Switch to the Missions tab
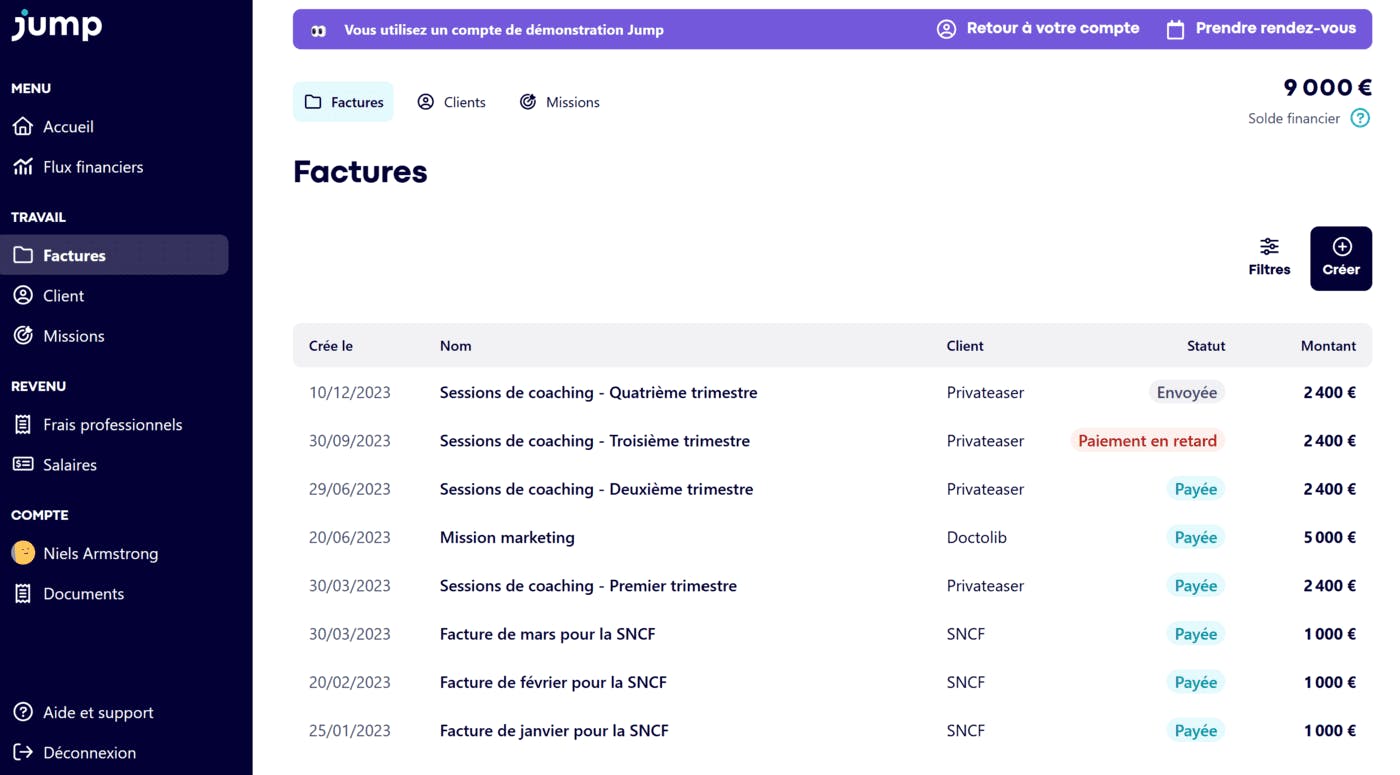Image resolution: width=1400 pixels, height=775 pixels. 559,102
